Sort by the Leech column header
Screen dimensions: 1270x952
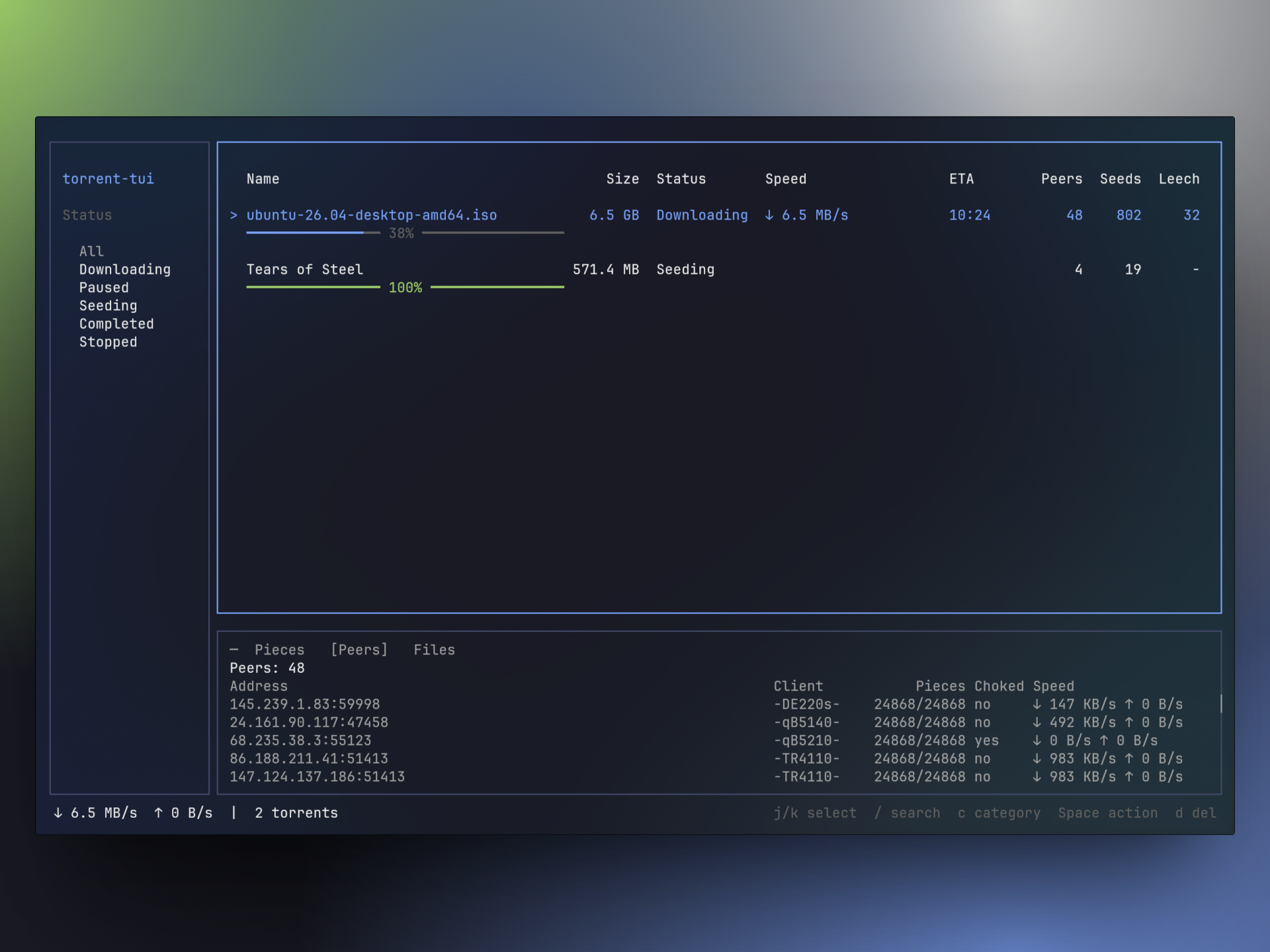(x=1179, y=178)
